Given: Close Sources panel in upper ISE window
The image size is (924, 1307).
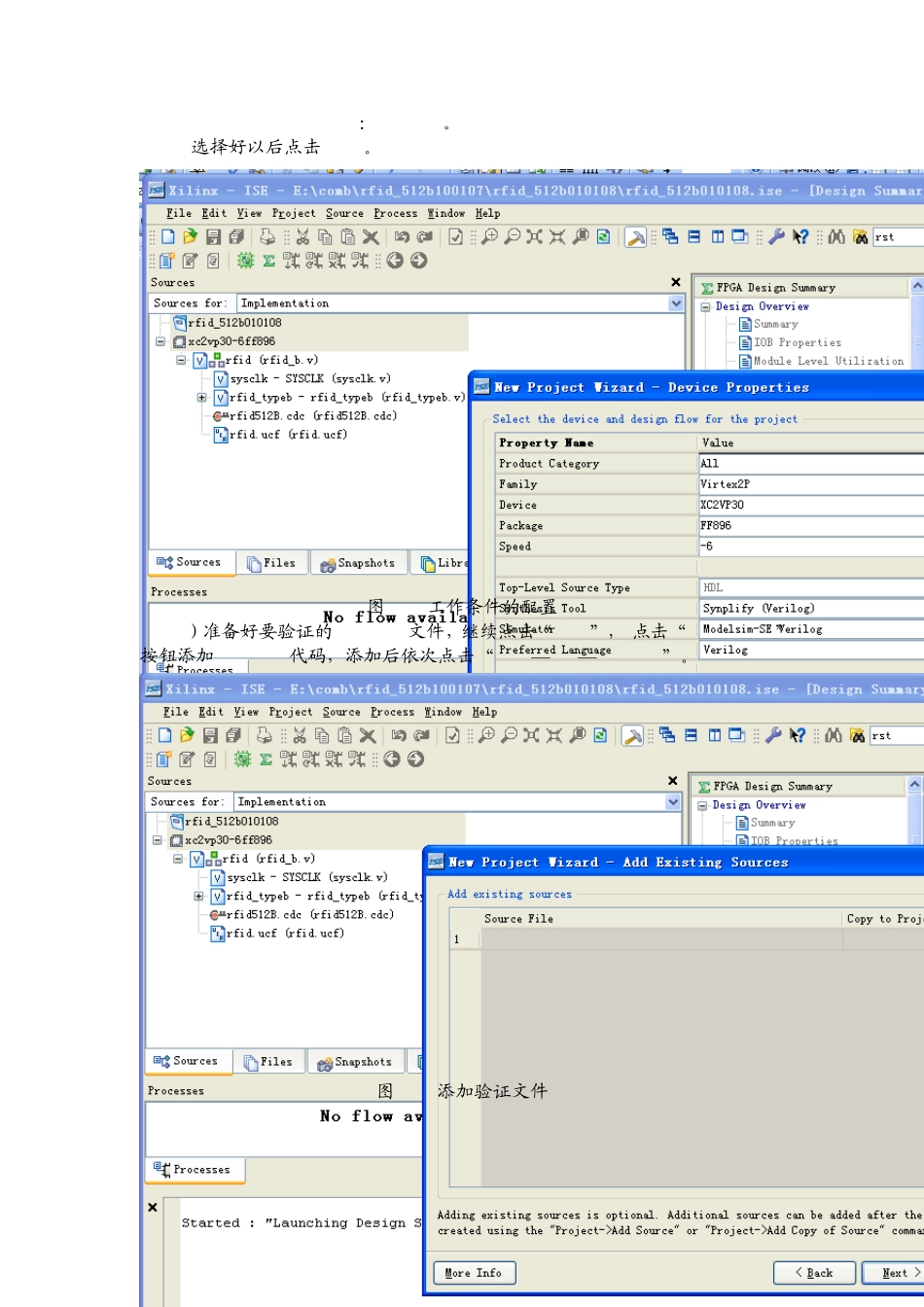Looking at the screenshot, I should pyautogui.click(x=676, y=282).
